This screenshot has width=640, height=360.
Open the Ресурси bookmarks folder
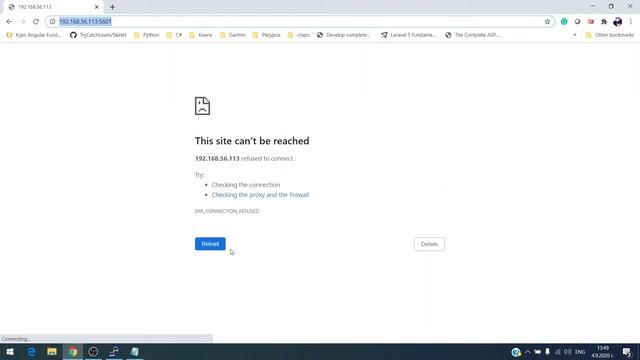click(267, 35)
